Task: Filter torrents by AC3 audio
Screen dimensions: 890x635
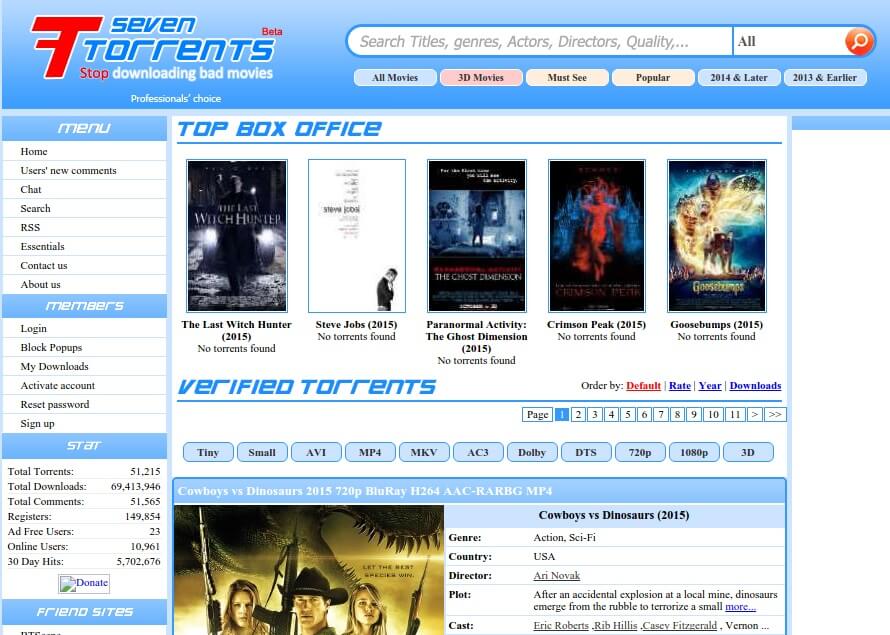Action: point(478,452)
